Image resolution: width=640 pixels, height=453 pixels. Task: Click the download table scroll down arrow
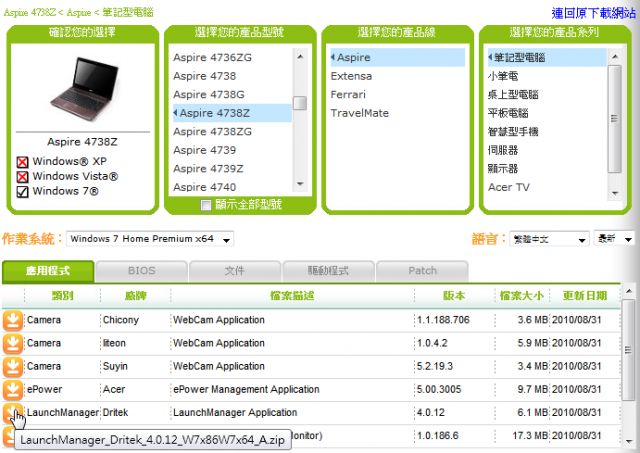629,441
